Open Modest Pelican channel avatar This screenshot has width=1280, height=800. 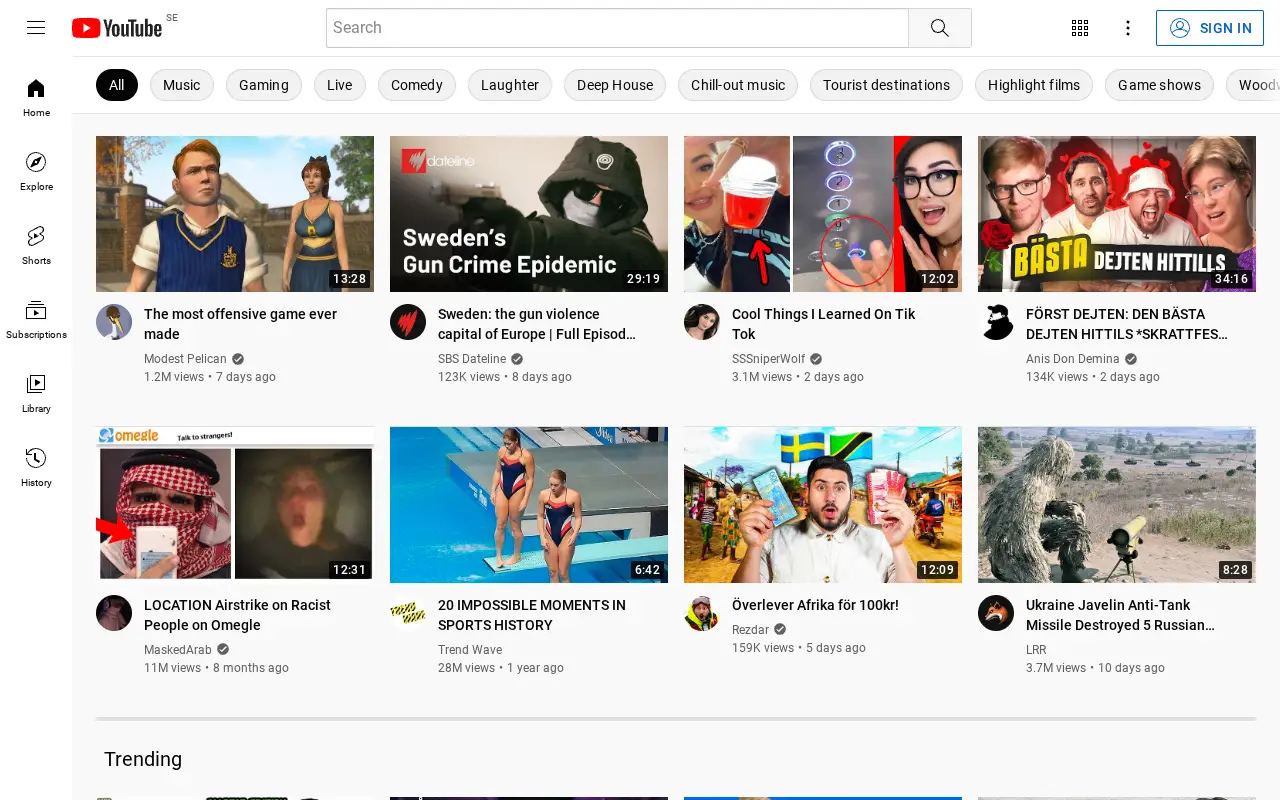[114, 322]
